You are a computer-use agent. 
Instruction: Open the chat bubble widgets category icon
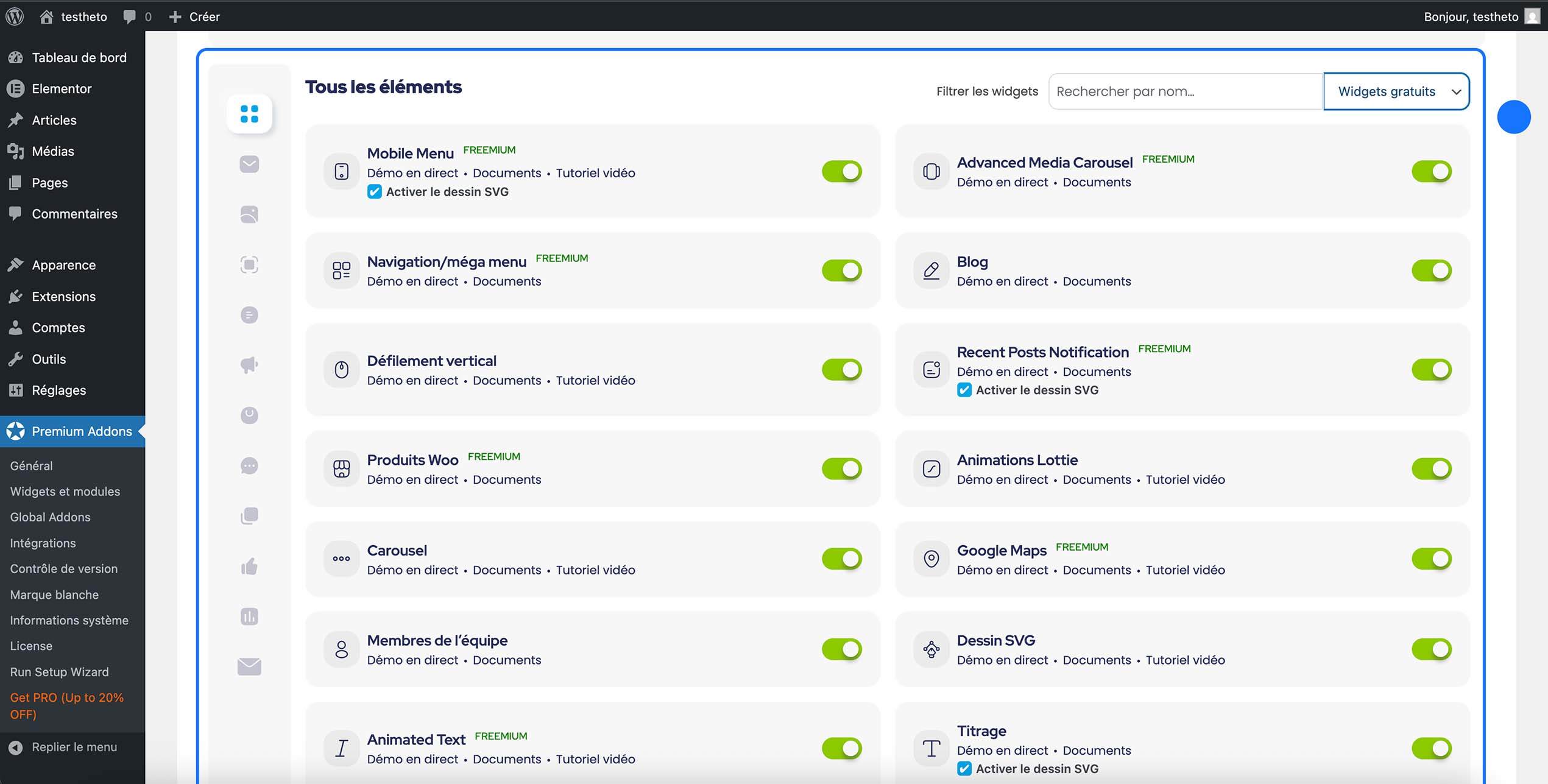coord(249,465)
